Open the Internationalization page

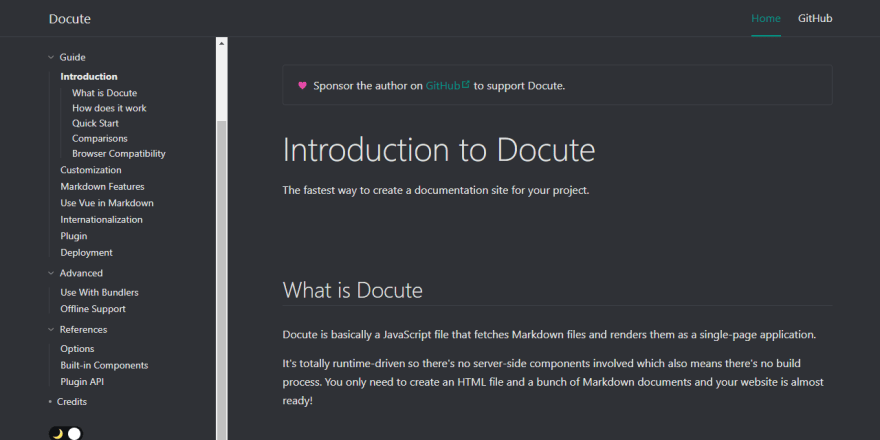pyautogui.click(x=102, y=220)
